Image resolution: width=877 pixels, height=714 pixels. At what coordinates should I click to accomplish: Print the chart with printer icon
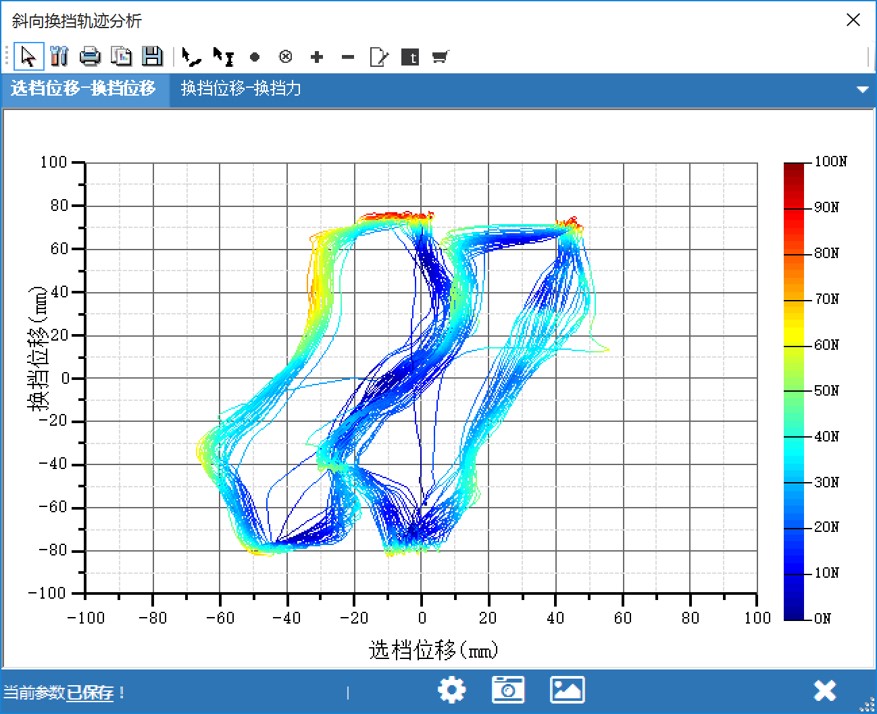coord(90,57)
